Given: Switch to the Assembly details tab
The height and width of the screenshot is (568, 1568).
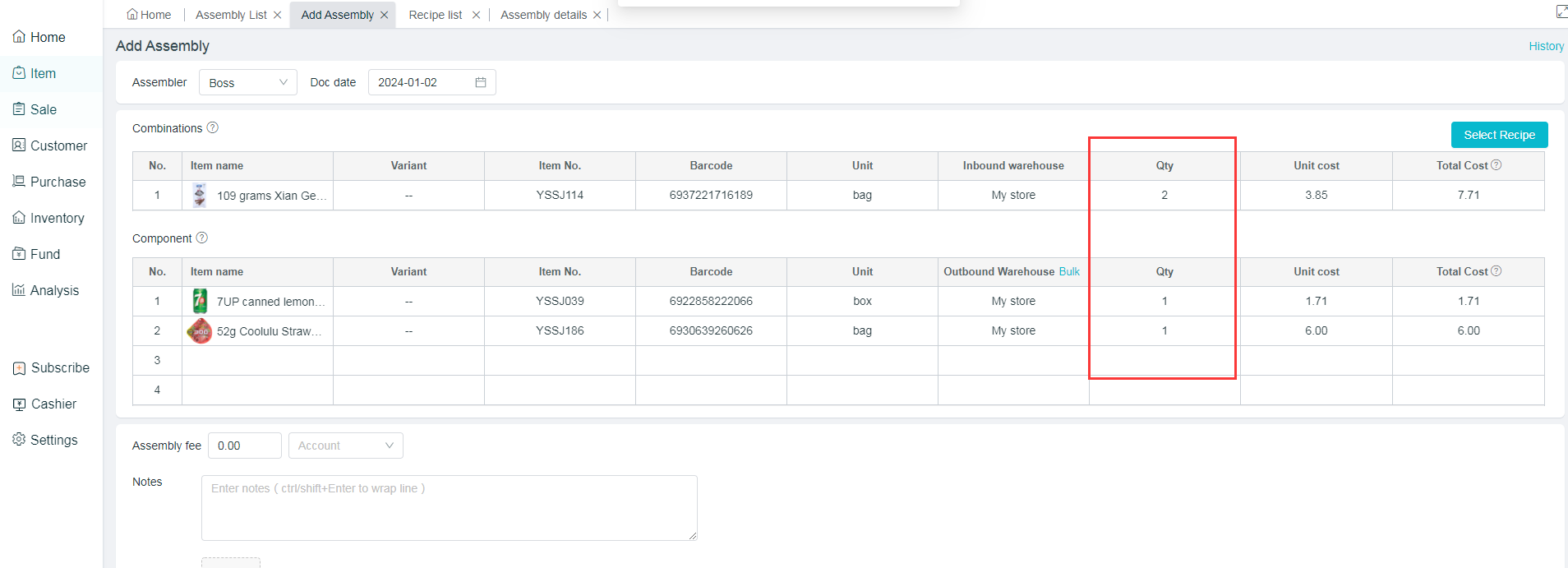Looking at the screenshot, I should (x=543, y=15).
